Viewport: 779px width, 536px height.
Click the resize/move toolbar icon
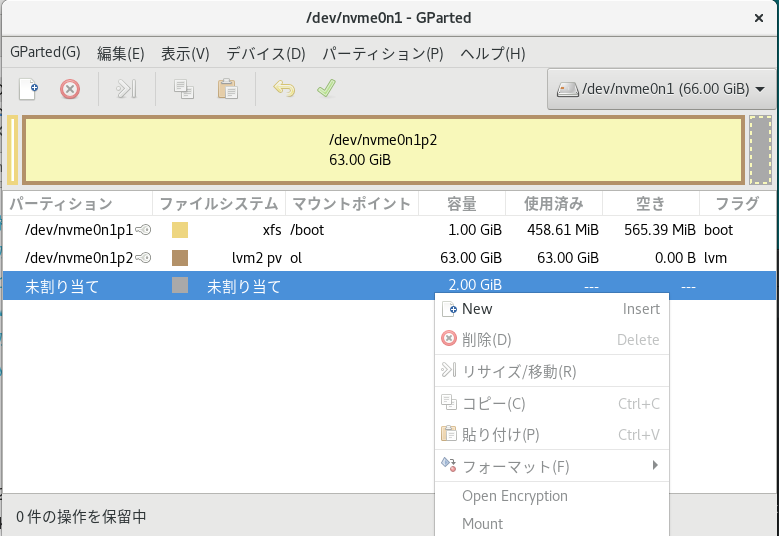pyautogui.click(x=126, y=89)
